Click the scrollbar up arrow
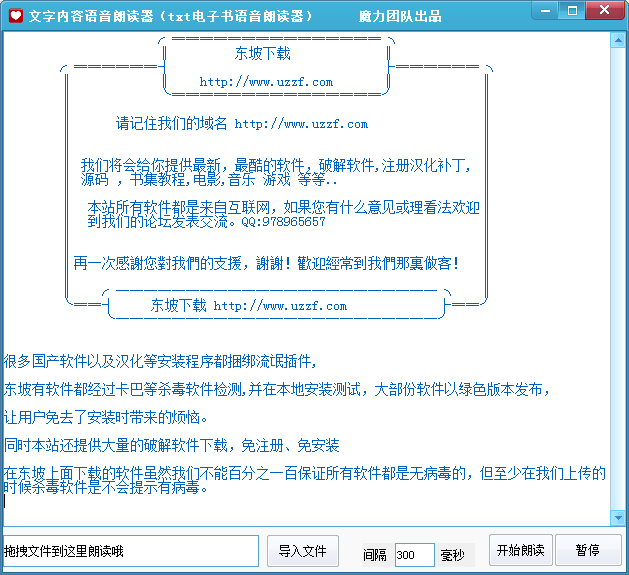 (x=618, y=40)
